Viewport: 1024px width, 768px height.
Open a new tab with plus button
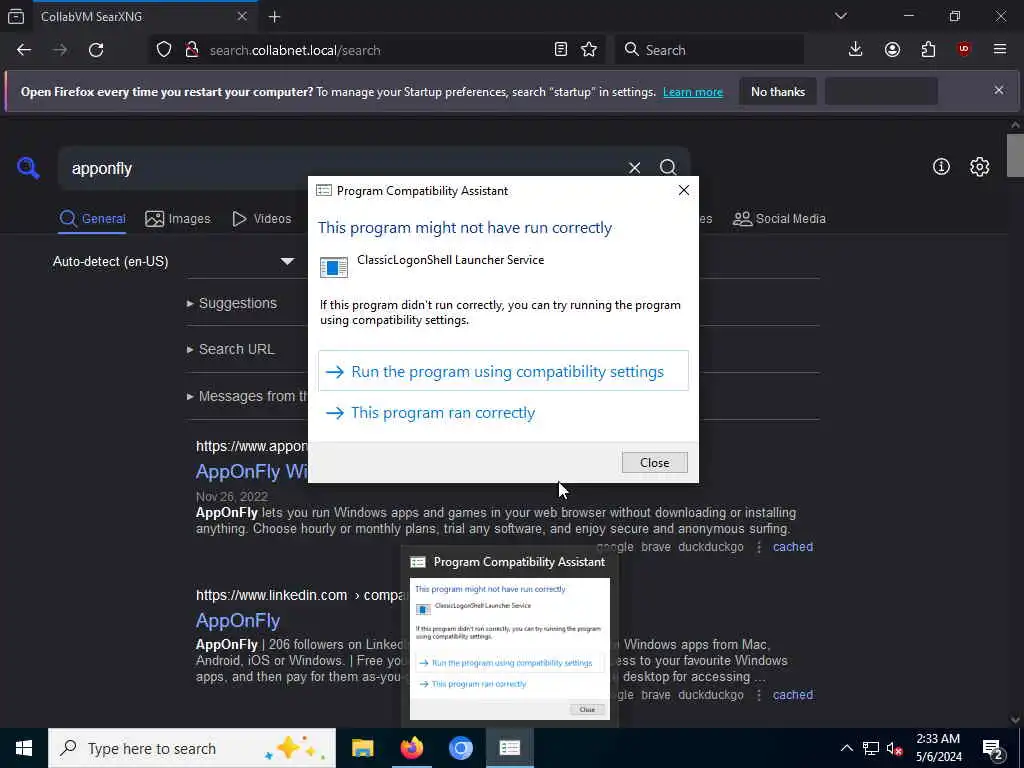click(274, 17)
